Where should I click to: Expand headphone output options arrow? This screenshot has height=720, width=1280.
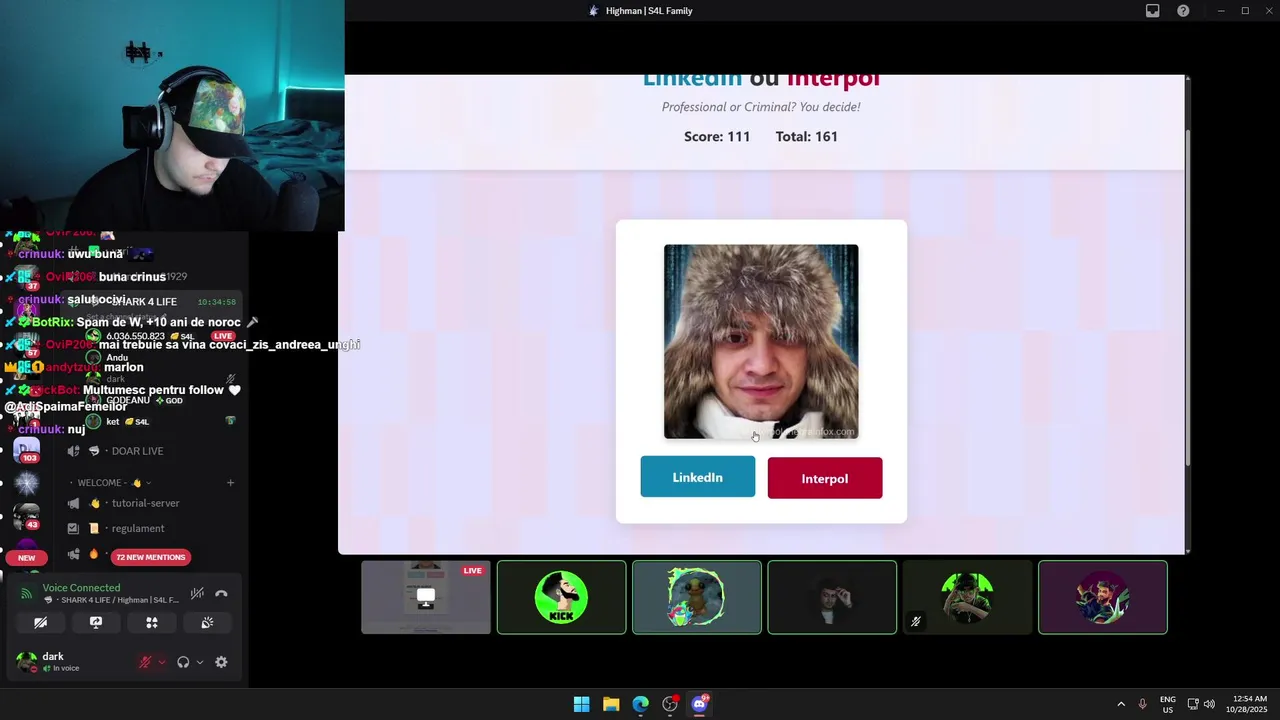[x=200, y=662]
